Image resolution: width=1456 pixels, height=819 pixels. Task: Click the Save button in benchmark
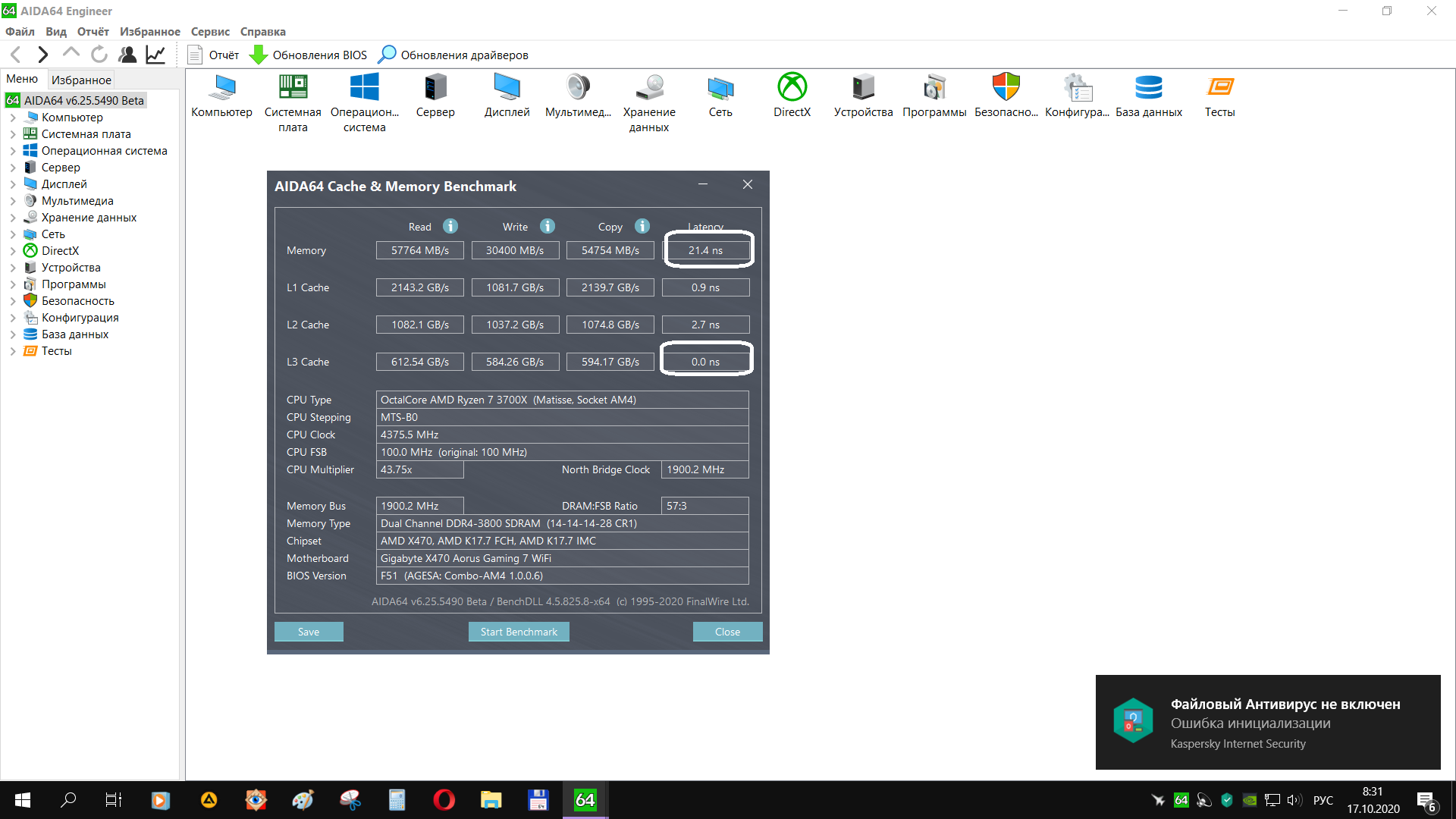[x=309, y=632]
